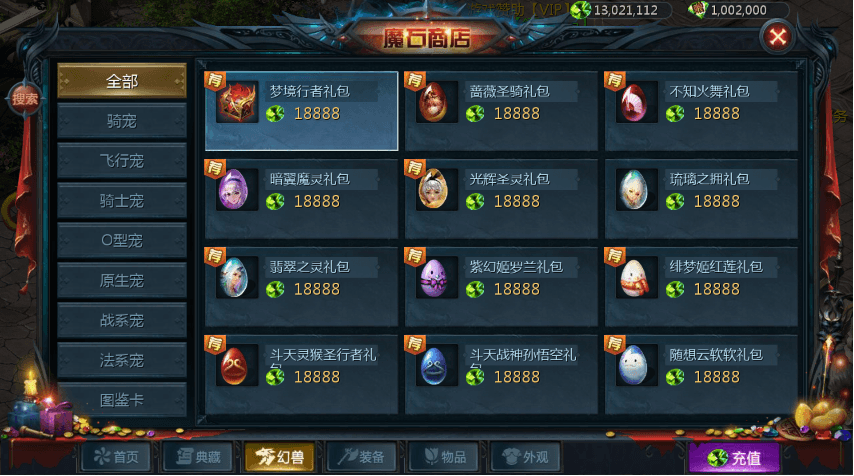Screen dimensions: 854x476
Task: Select the 梦境行者礼包 chest icon
Action: pyautogui.click(x=237, y=102)
